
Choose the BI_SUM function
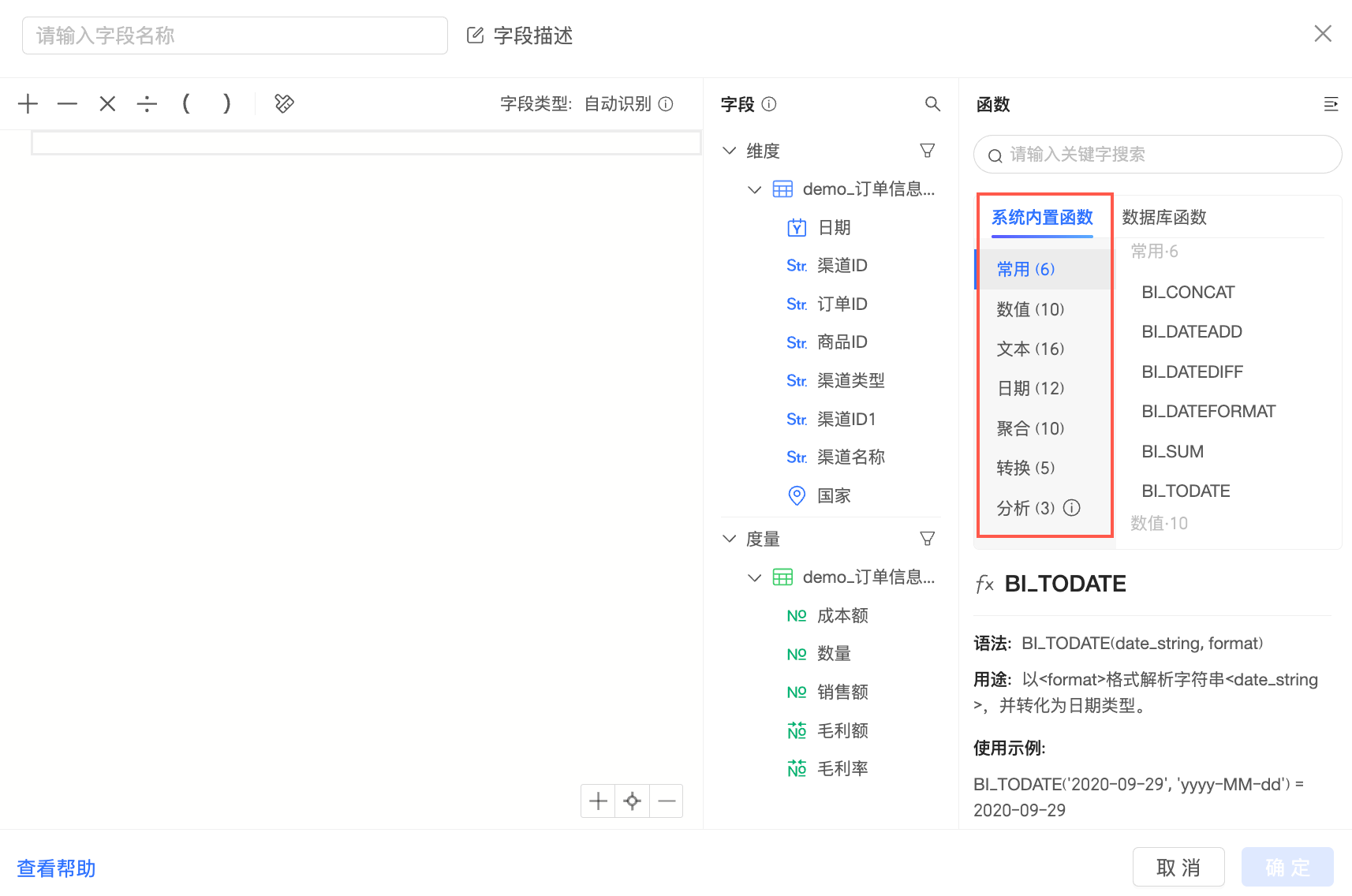pos(1173,452)
